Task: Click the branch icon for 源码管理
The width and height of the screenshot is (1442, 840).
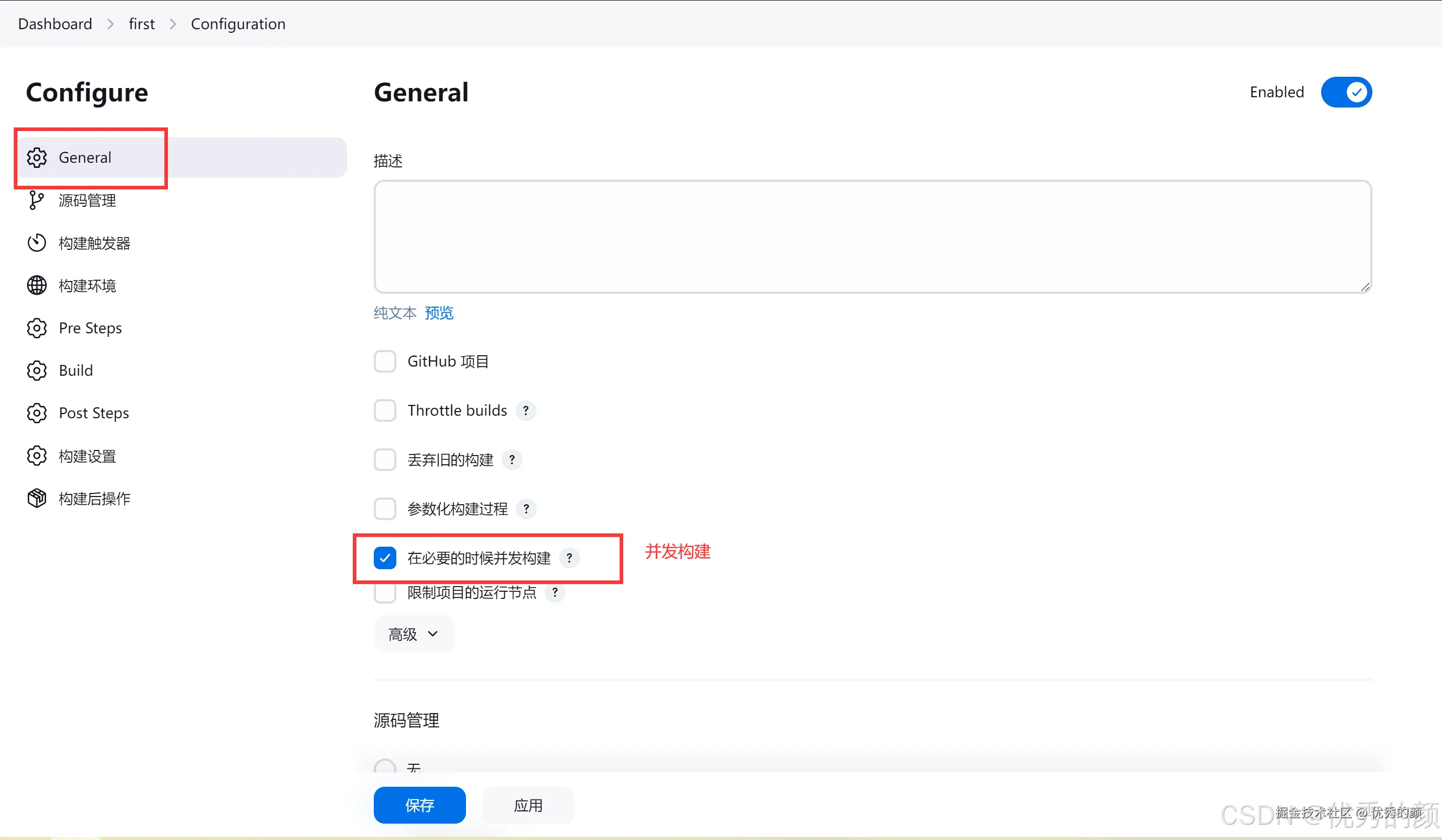Action: coord(37,200)
